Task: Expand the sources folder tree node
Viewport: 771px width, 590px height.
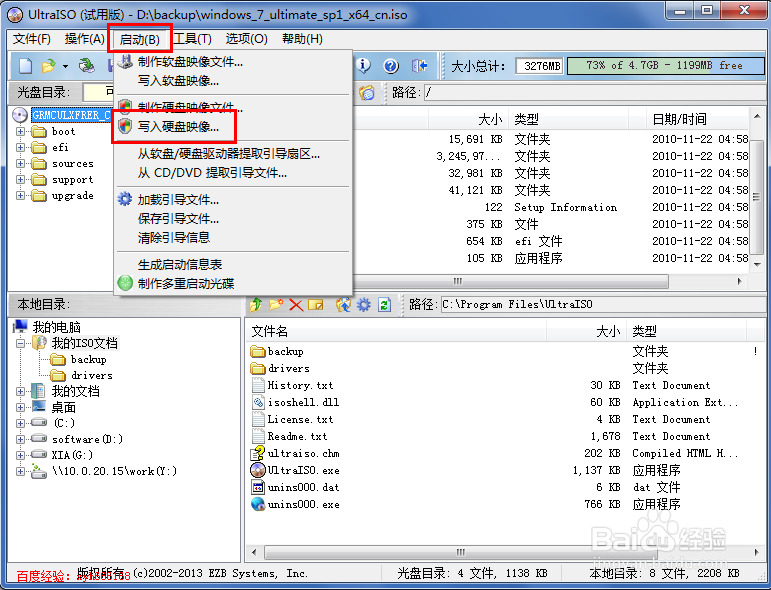Action: click(x=20, y=163)
